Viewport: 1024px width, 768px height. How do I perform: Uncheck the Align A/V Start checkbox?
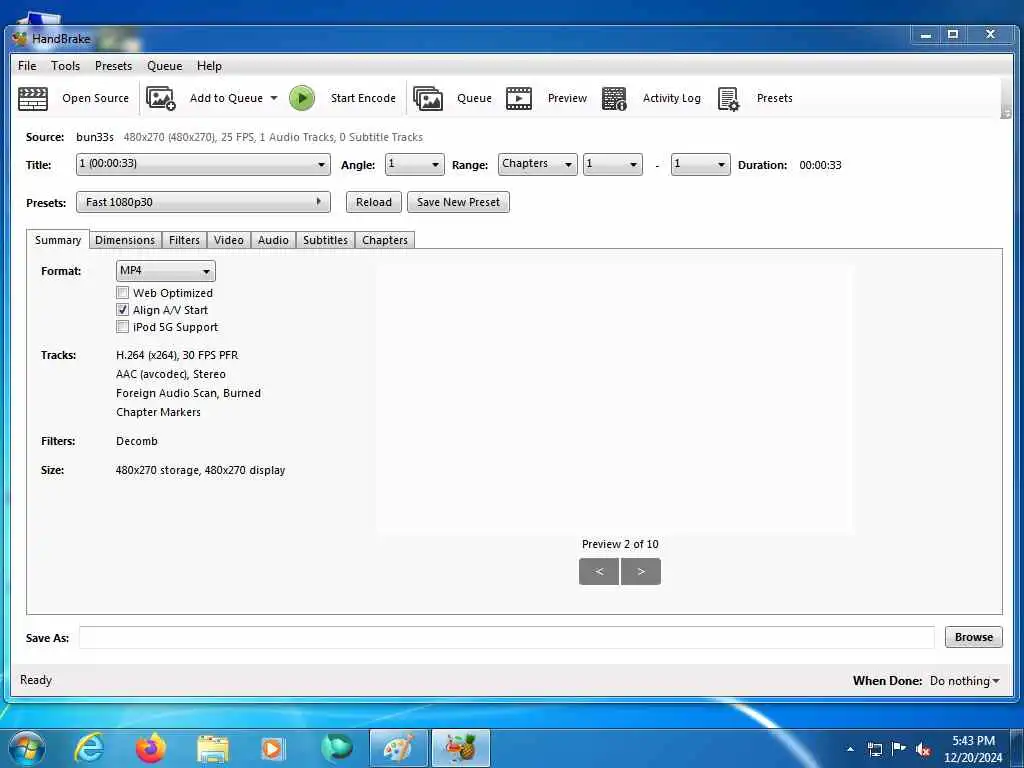point(122,310)
